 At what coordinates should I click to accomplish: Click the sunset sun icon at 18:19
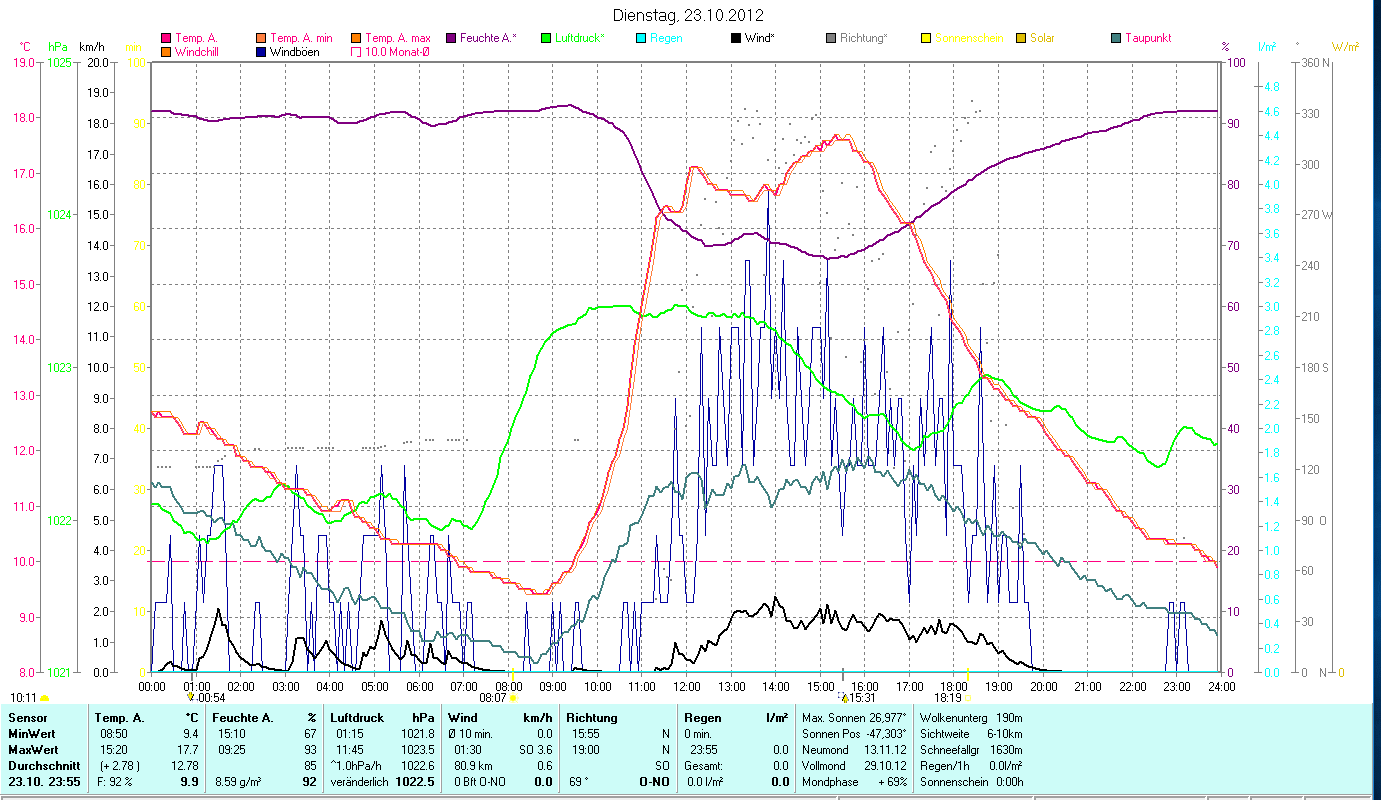point(967,698)
